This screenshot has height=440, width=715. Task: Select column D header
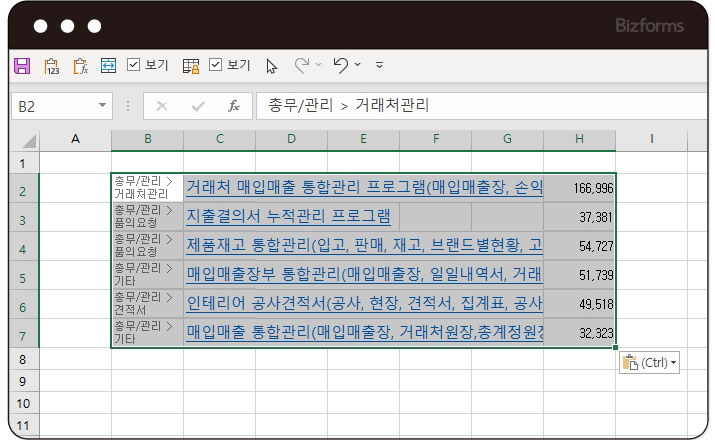(291, 139)
